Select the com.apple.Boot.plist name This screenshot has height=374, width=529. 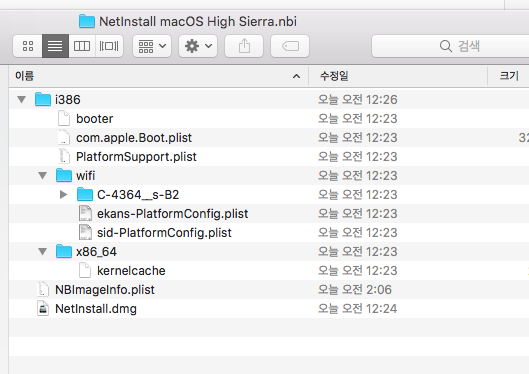point(134,138)
